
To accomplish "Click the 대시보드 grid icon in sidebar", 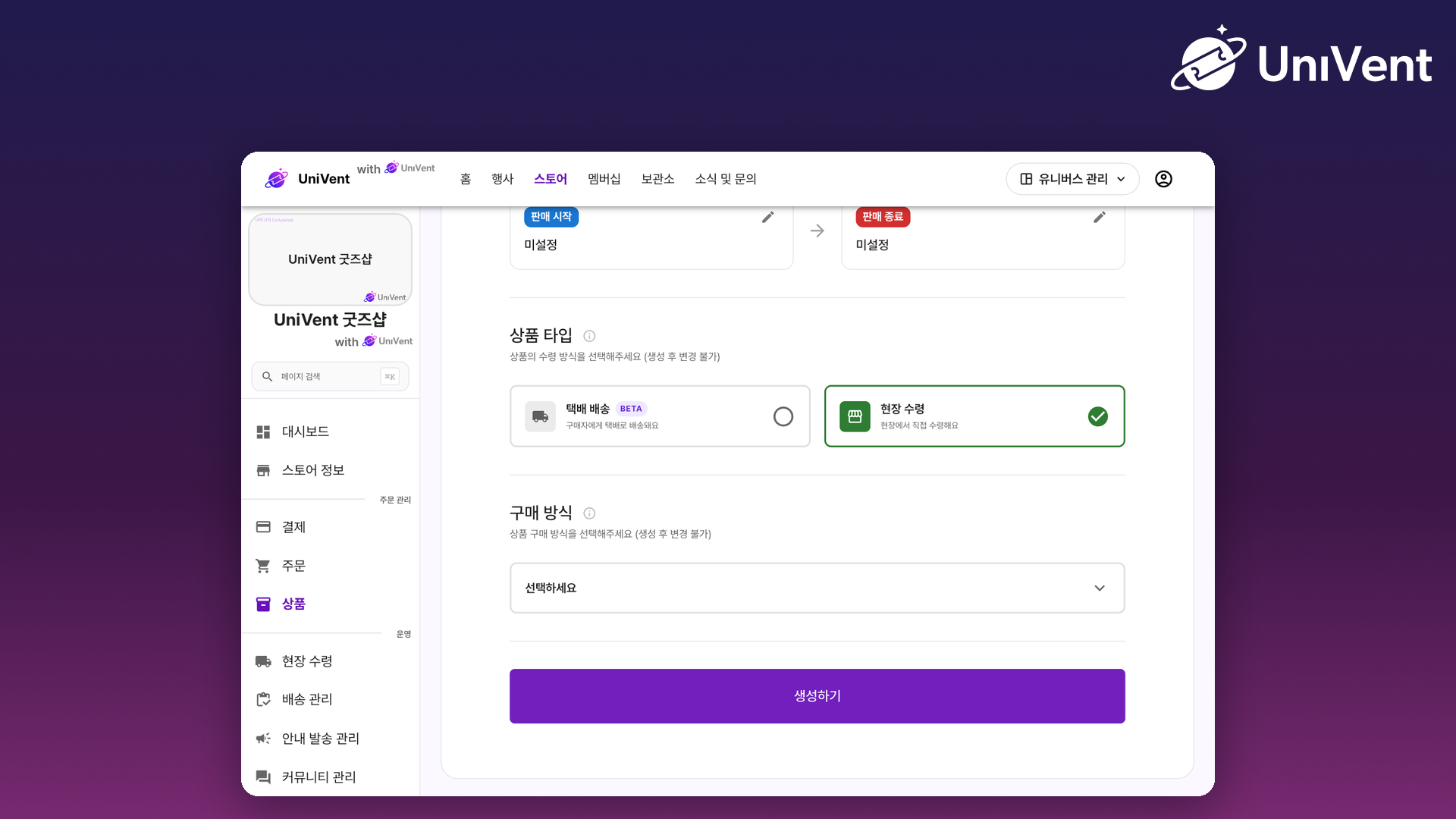I will [263, 431].
